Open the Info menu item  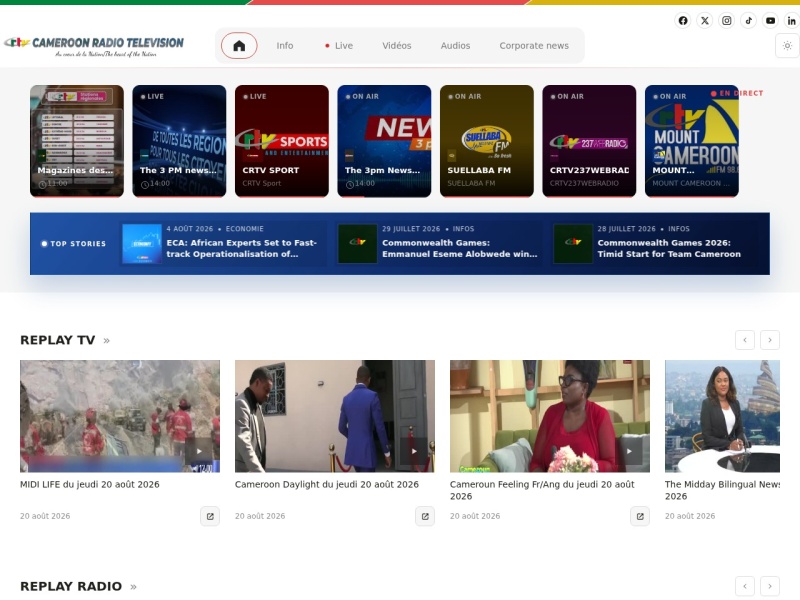(285, 45)
